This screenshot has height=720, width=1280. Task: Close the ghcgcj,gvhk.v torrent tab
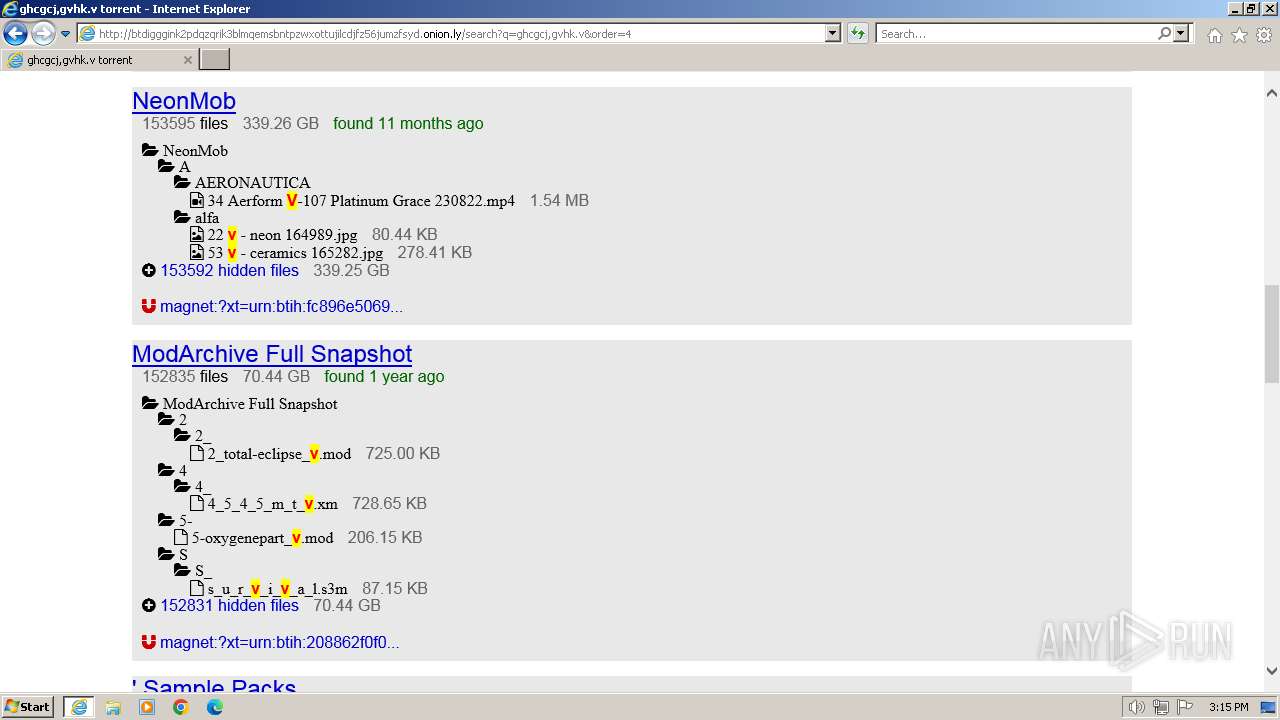click(187, 60)
